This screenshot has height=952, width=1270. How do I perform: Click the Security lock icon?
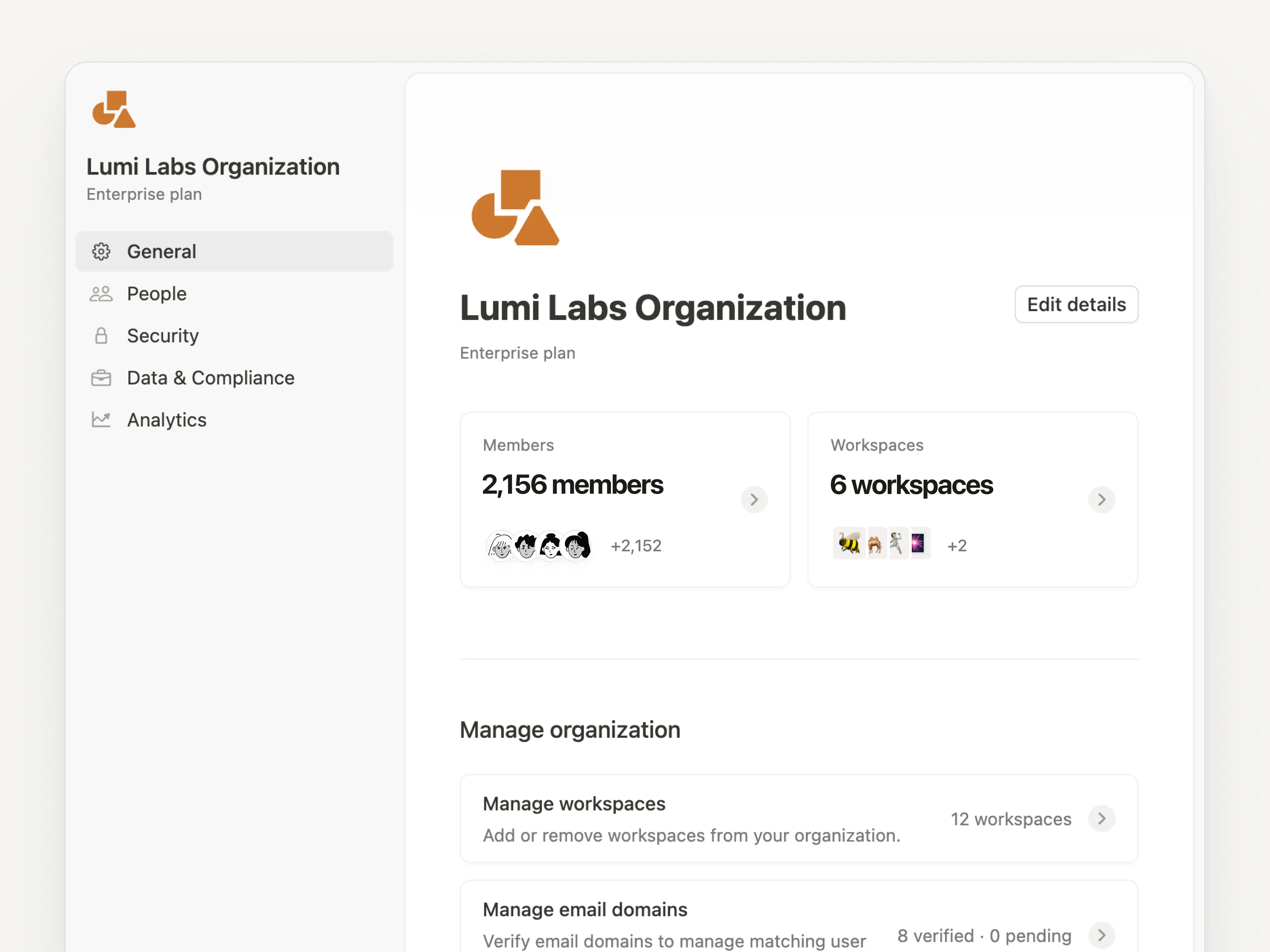click(x=101, y=336)
